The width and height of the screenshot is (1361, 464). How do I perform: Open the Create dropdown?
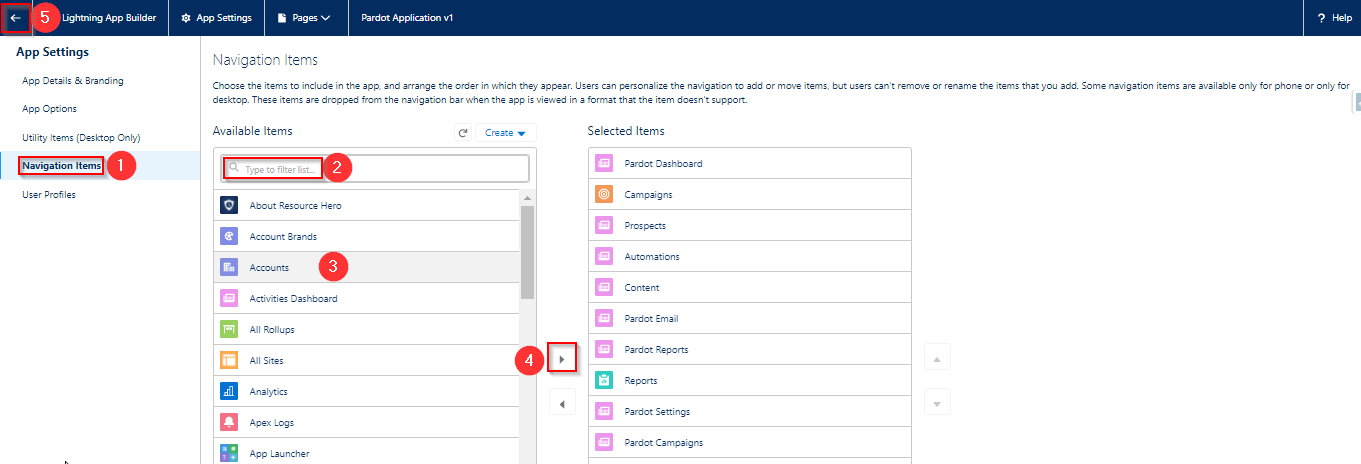pyautogui.click(x=506, y=133)
